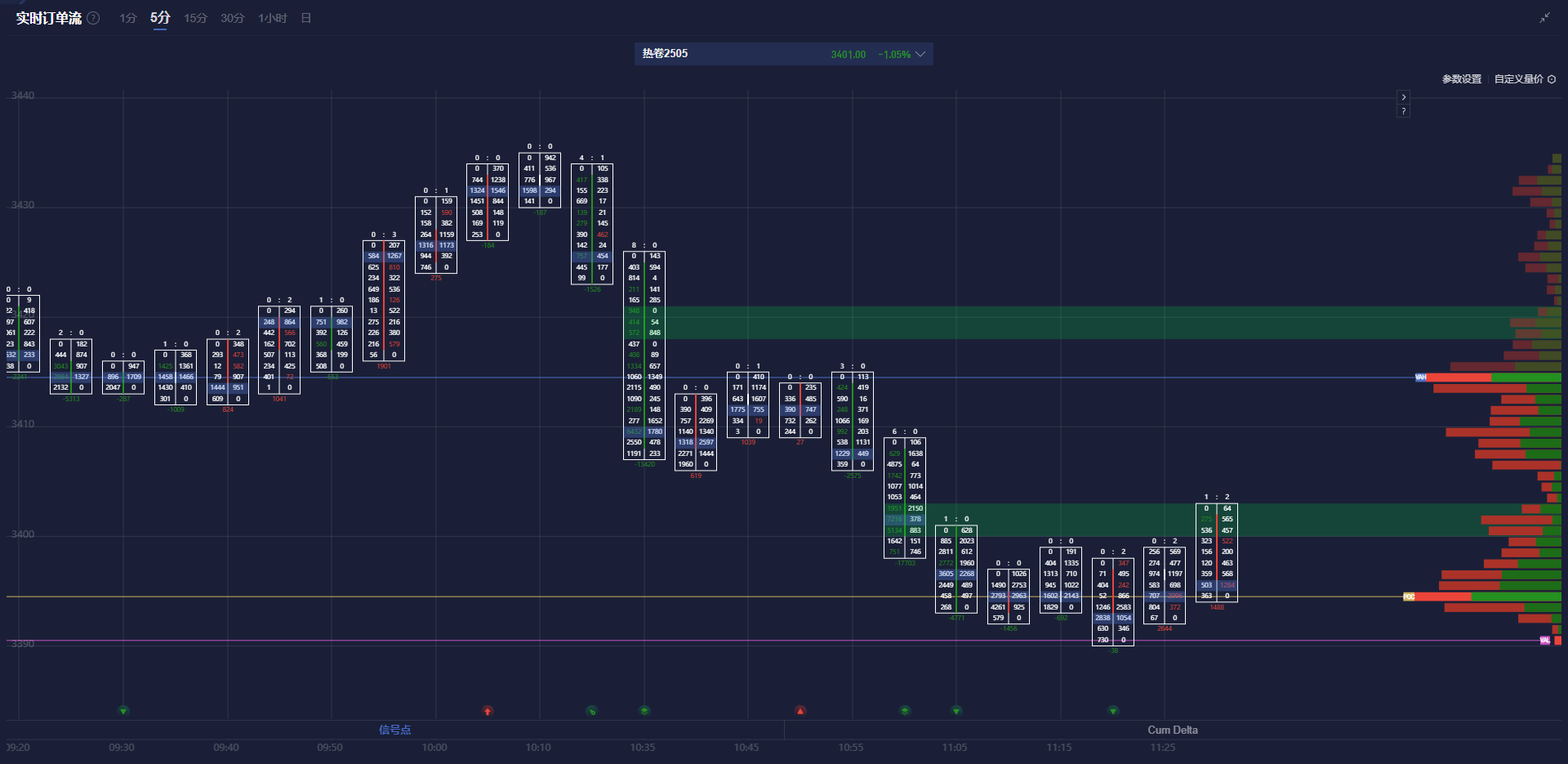Click the 信号点 signal points label
The height and width of the screenshot is (764, 1568).
(394, 730)
